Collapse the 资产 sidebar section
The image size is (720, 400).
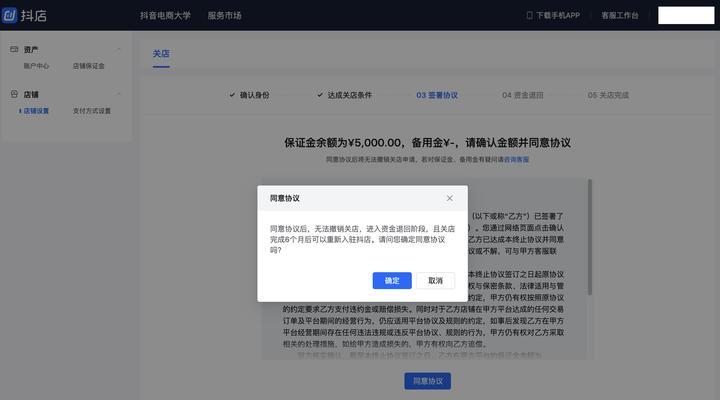click(x=119, y=49)
